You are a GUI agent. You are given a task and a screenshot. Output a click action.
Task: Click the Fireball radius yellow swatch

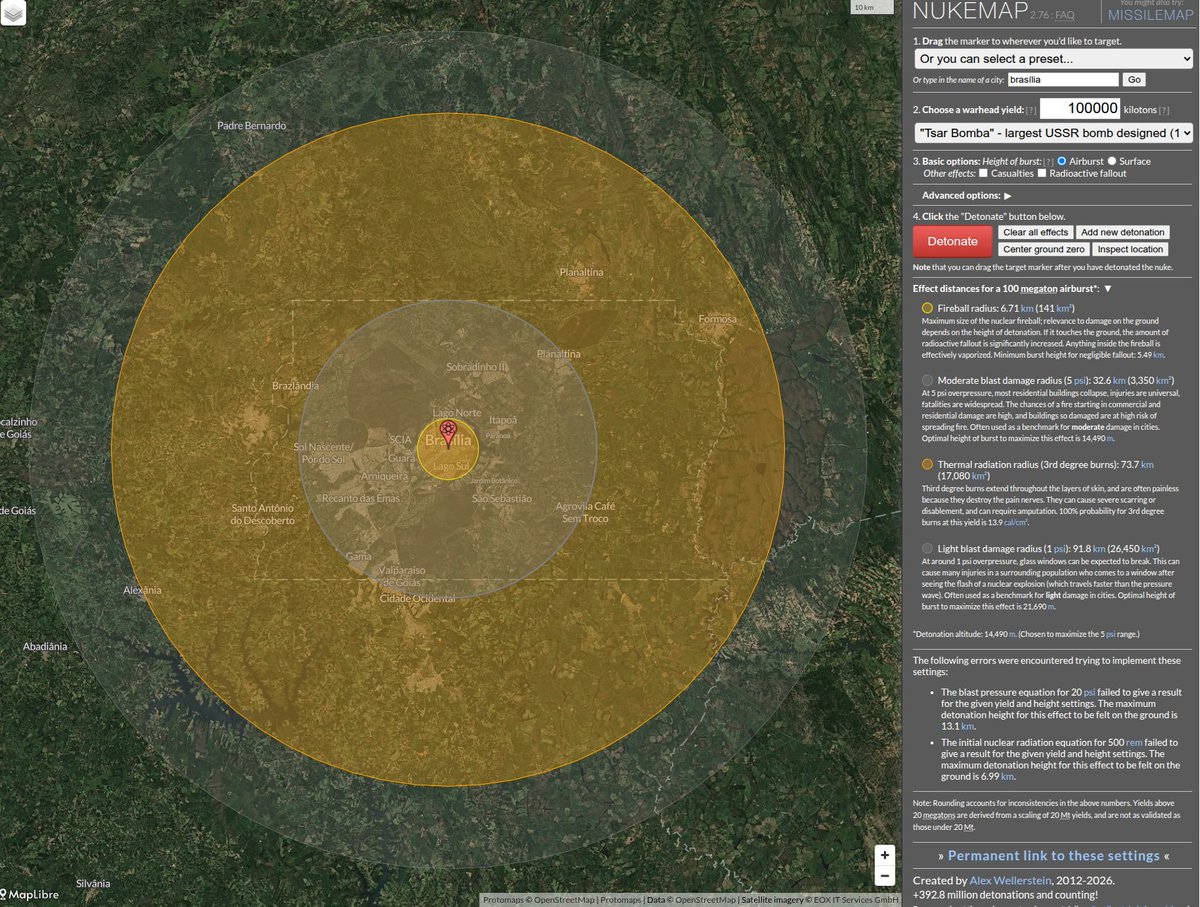tap(927, 308)
